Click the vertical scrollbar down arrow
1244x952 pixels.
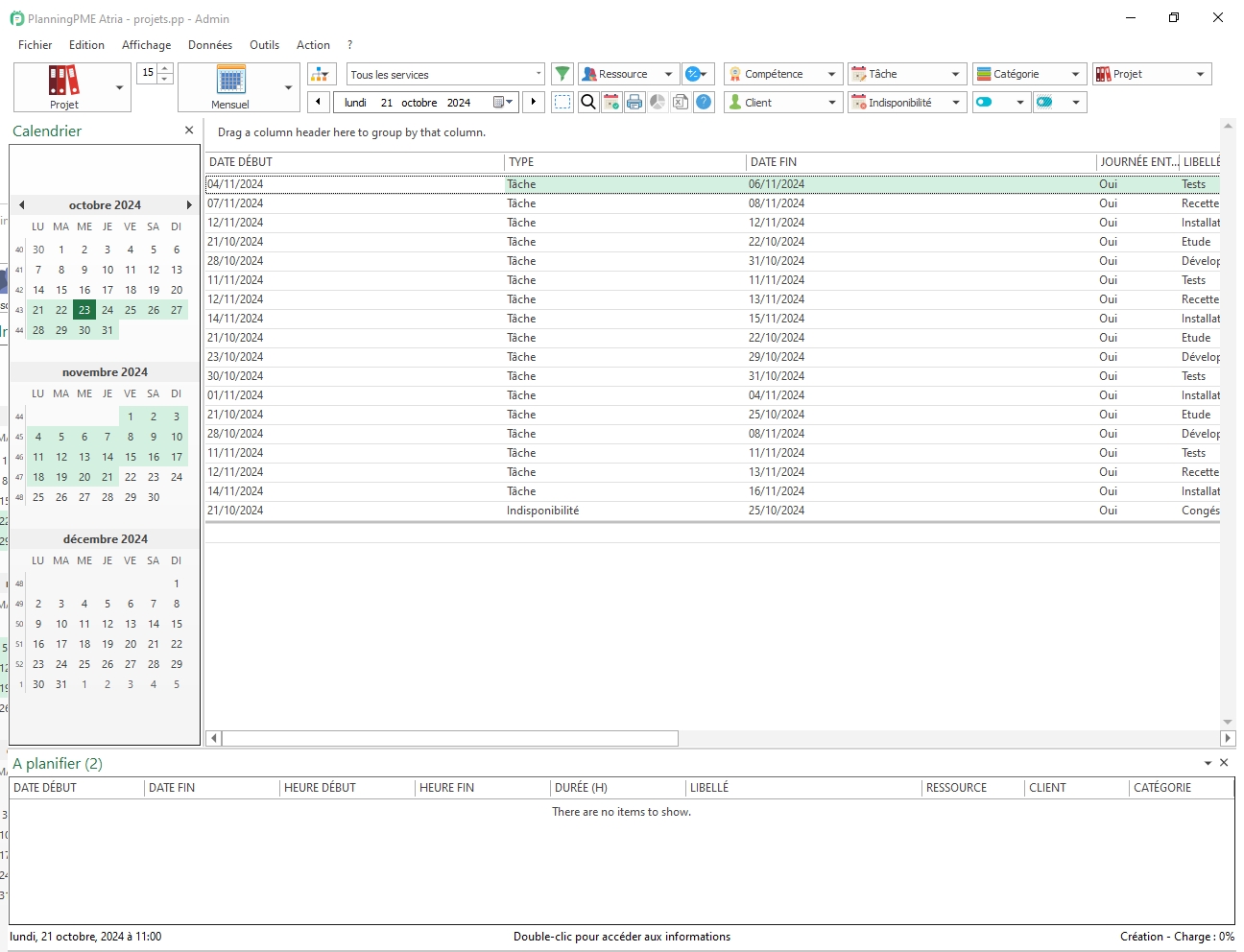pyautogui.click(x=1228, y=722)
